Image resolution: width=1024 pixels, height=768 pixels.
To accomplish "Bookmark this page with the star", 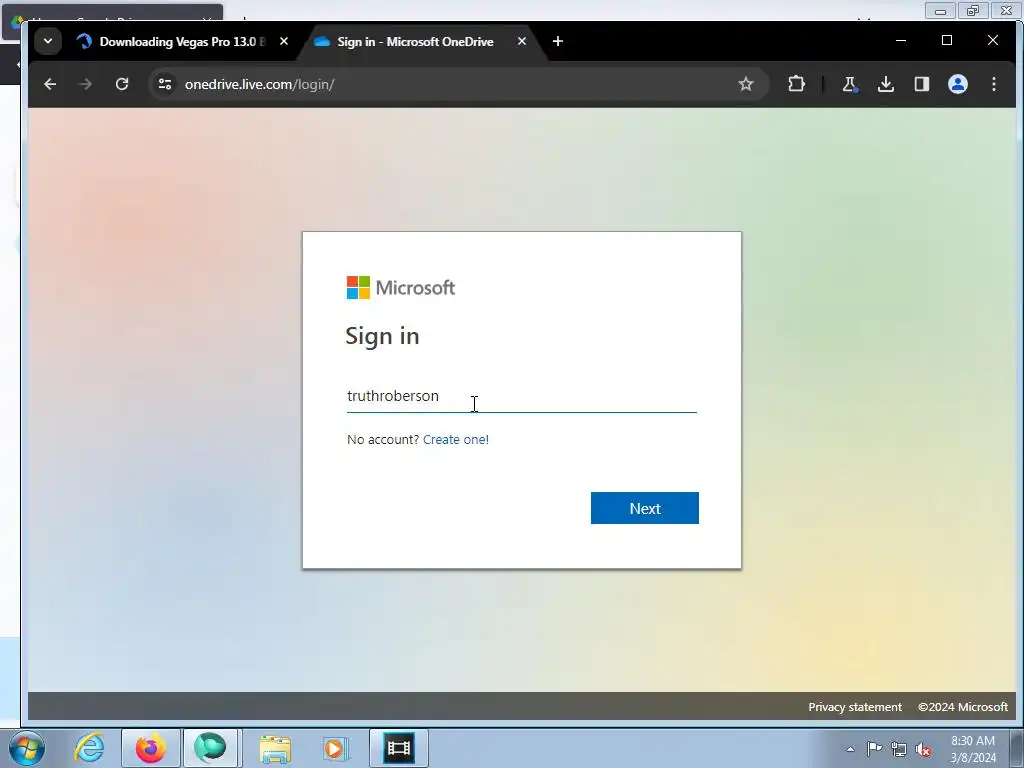I will pos(746,84).
